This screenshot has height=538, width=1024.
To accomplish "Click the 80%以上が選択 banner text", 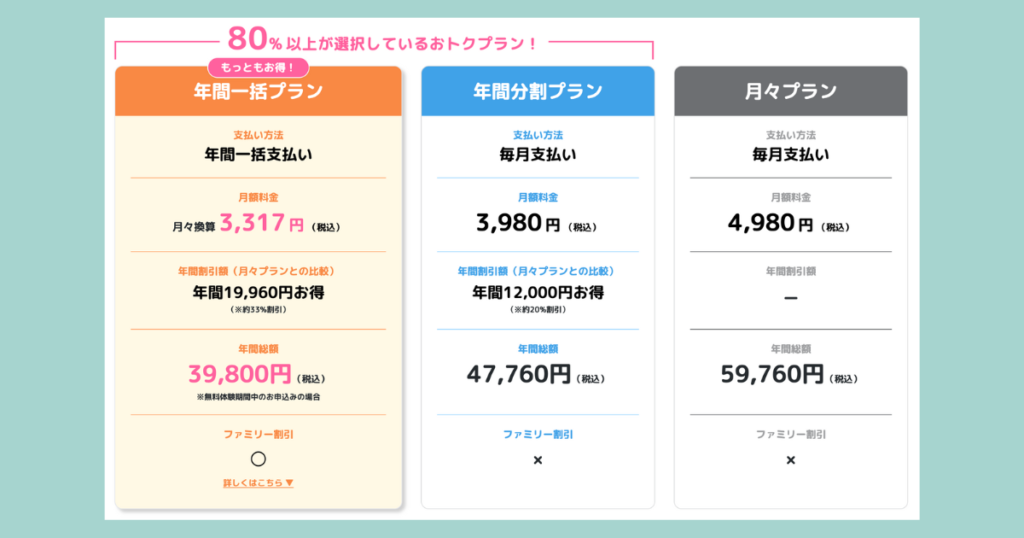I will (383, 42).
